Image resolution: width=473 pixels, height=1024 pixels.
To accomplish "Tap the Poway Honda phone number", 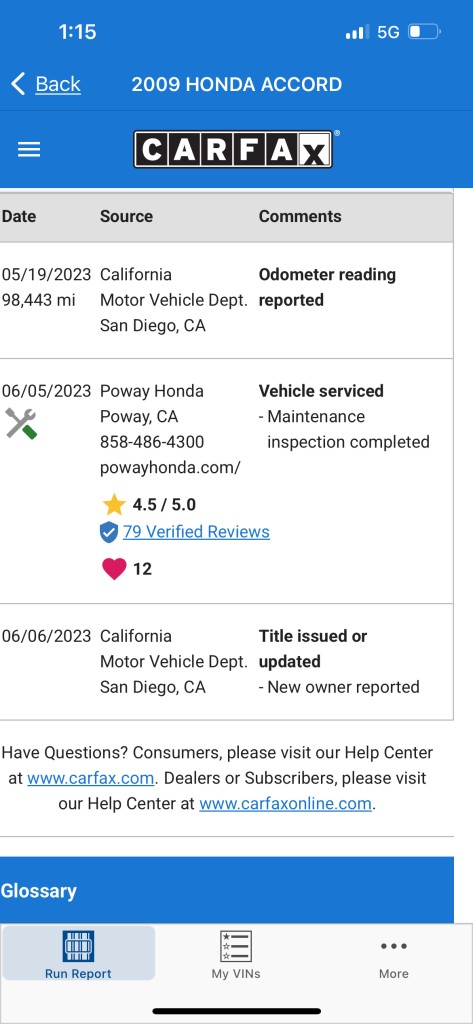I will click(152, 442).
